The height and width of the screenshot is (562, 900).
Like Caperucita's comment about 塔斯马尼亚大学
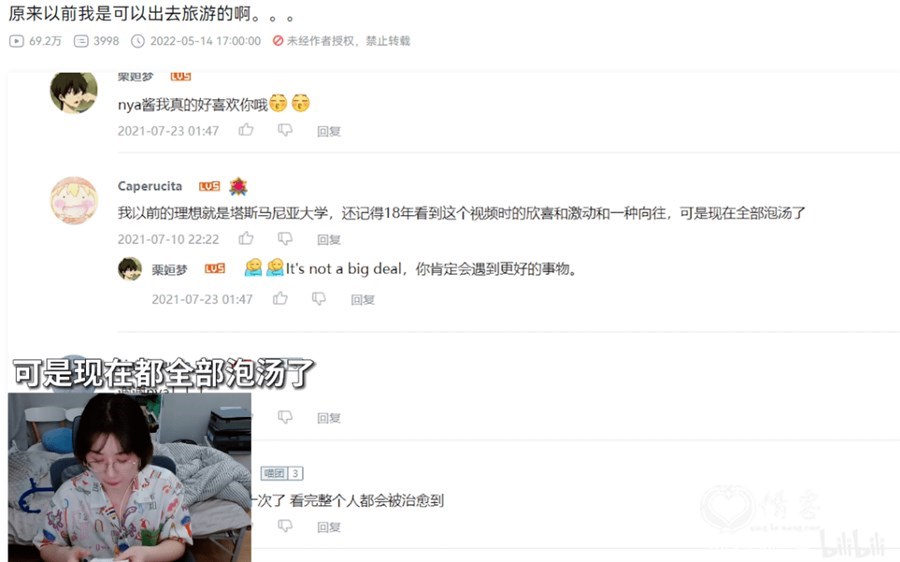246,238
